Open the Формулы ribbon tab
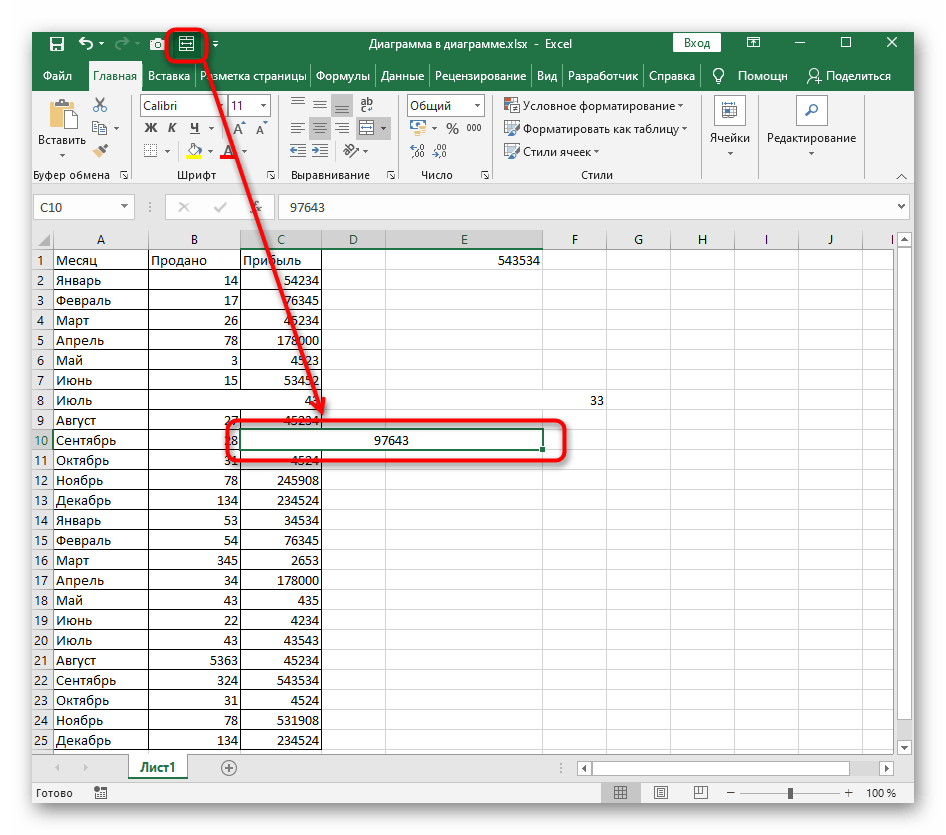This screenshot has width=946, height=835. 343,76
